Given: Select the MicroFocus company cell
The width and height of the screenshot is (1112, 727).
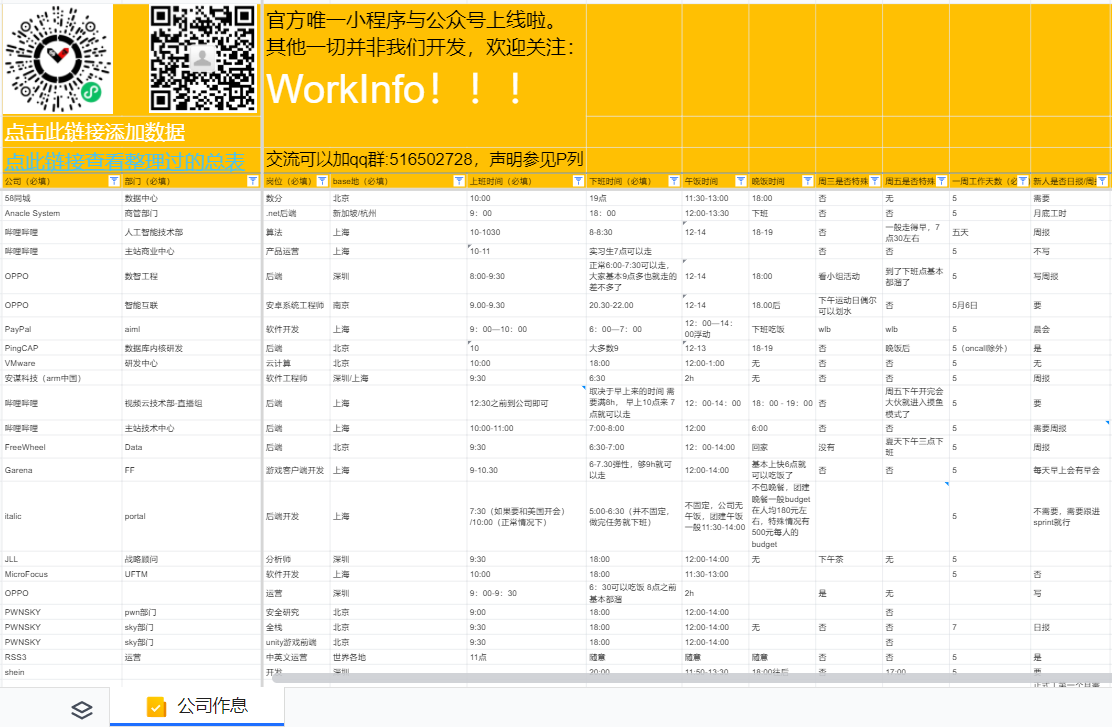Looking at the screenshot, I should 62,575.
